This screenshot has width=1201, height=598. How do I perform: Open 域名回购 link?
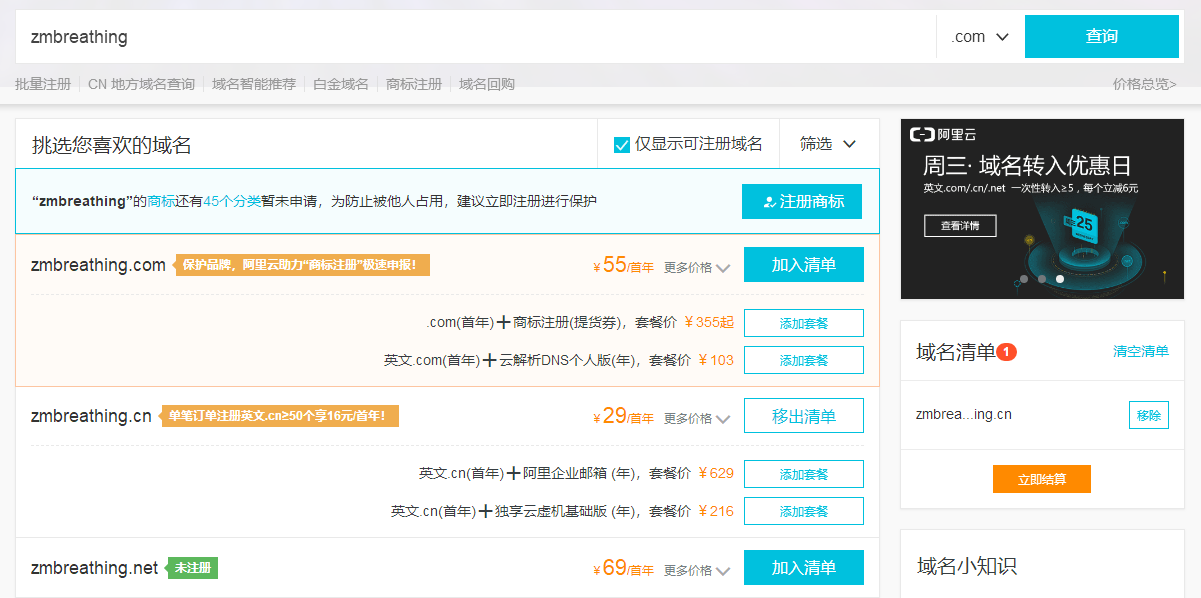[487, 84]
